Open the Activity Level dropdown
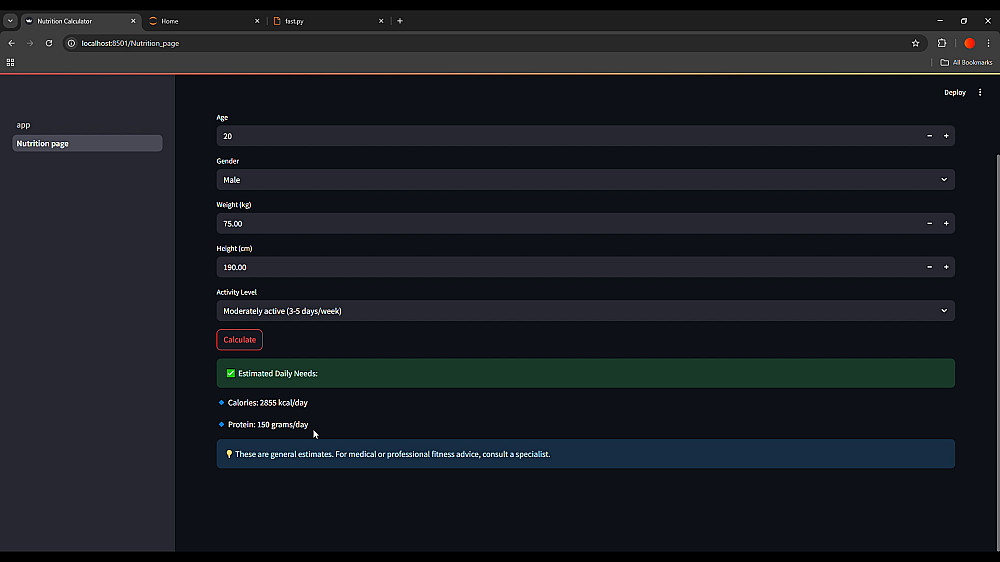This screenshot has height=562, width=1000. [585, 311]
